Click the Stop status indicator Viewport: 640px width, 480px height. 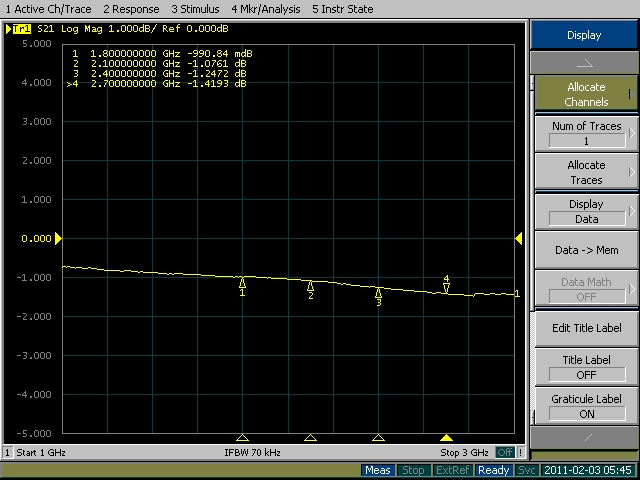pos(413,470)
